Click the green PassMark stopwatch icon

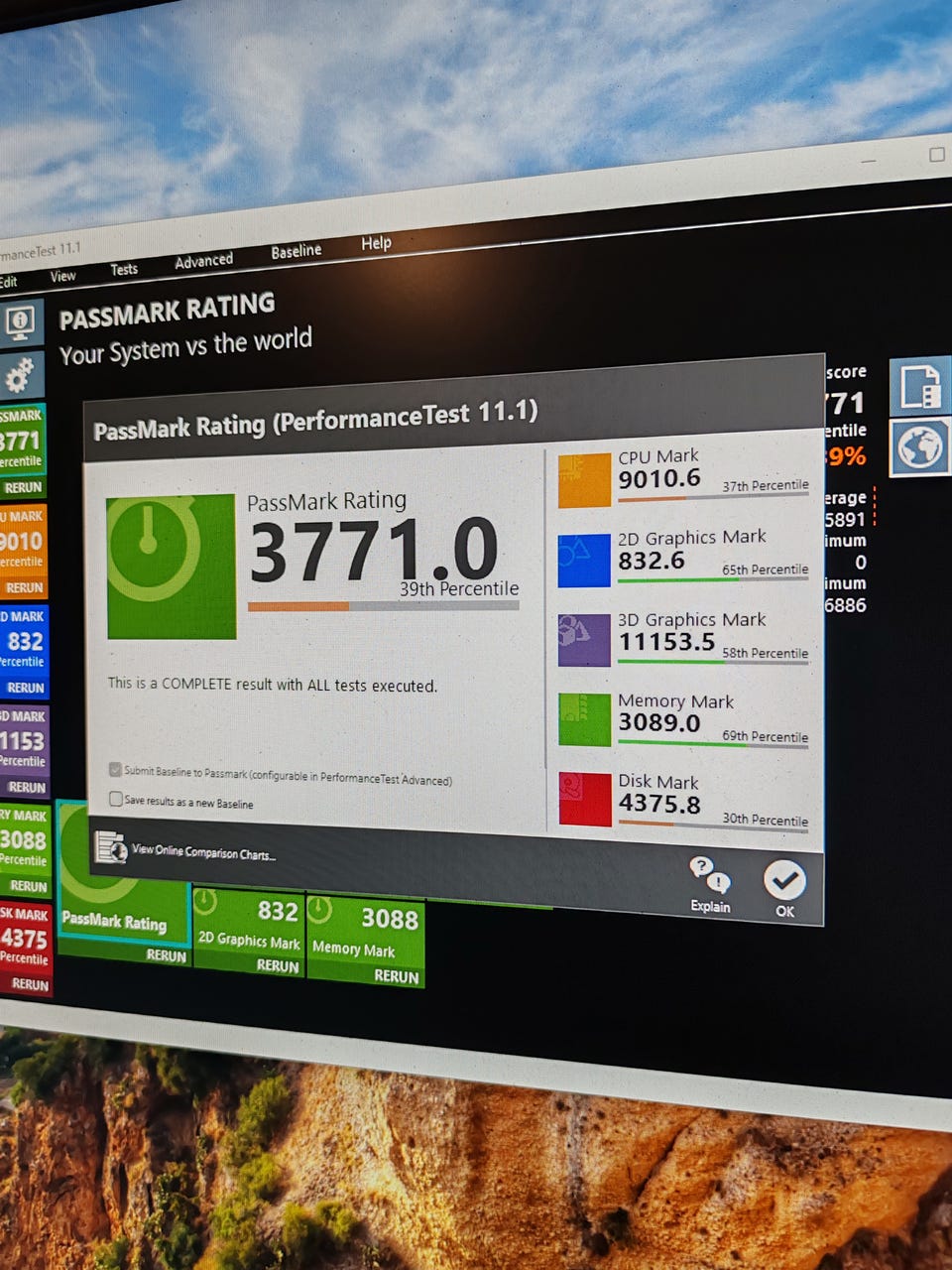(x=171, y=567)
